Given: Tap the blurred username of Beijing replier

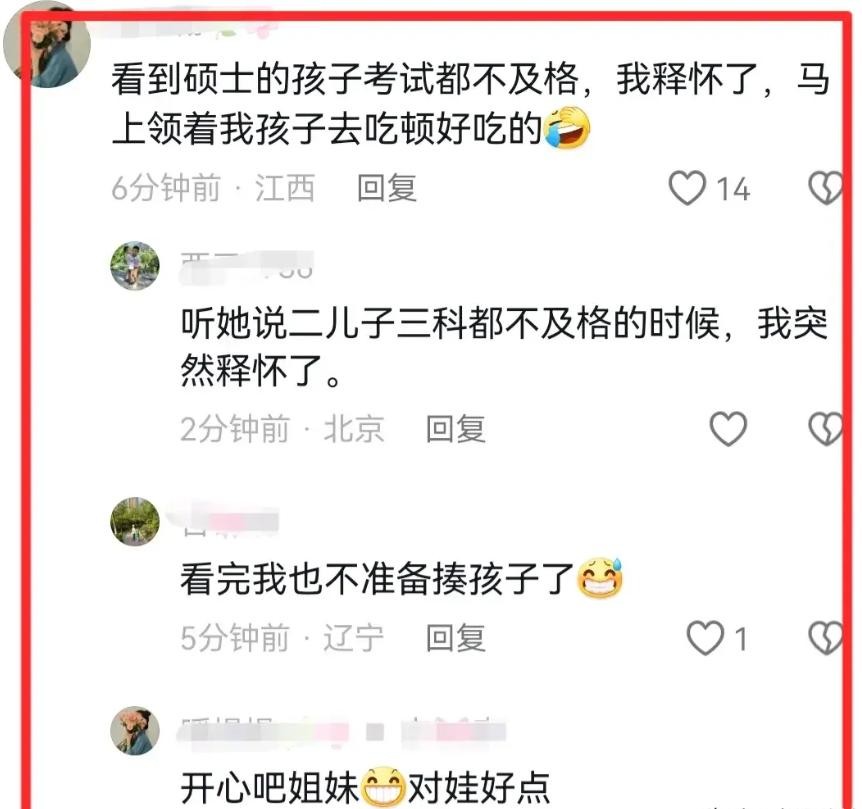Looking at the screenshot, I should [x=247, y=266].
